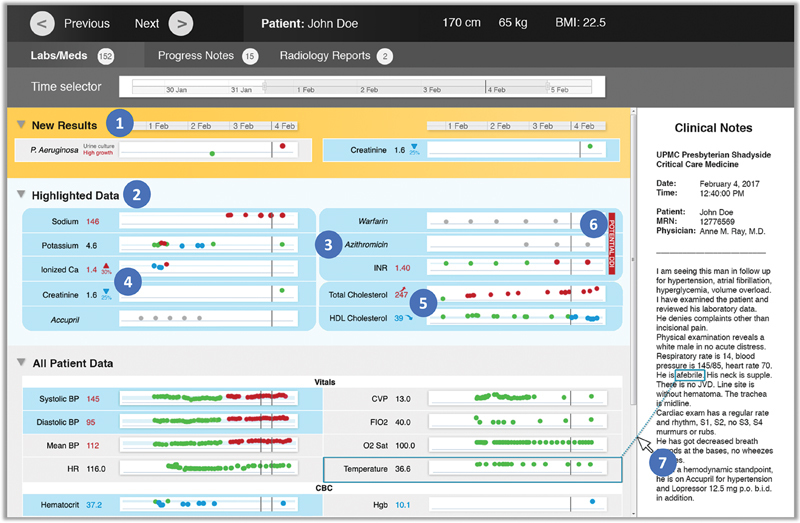This screenshot has height=523, width=800.
Task: Select the Diastolic BP row
Action: (172, 422)
